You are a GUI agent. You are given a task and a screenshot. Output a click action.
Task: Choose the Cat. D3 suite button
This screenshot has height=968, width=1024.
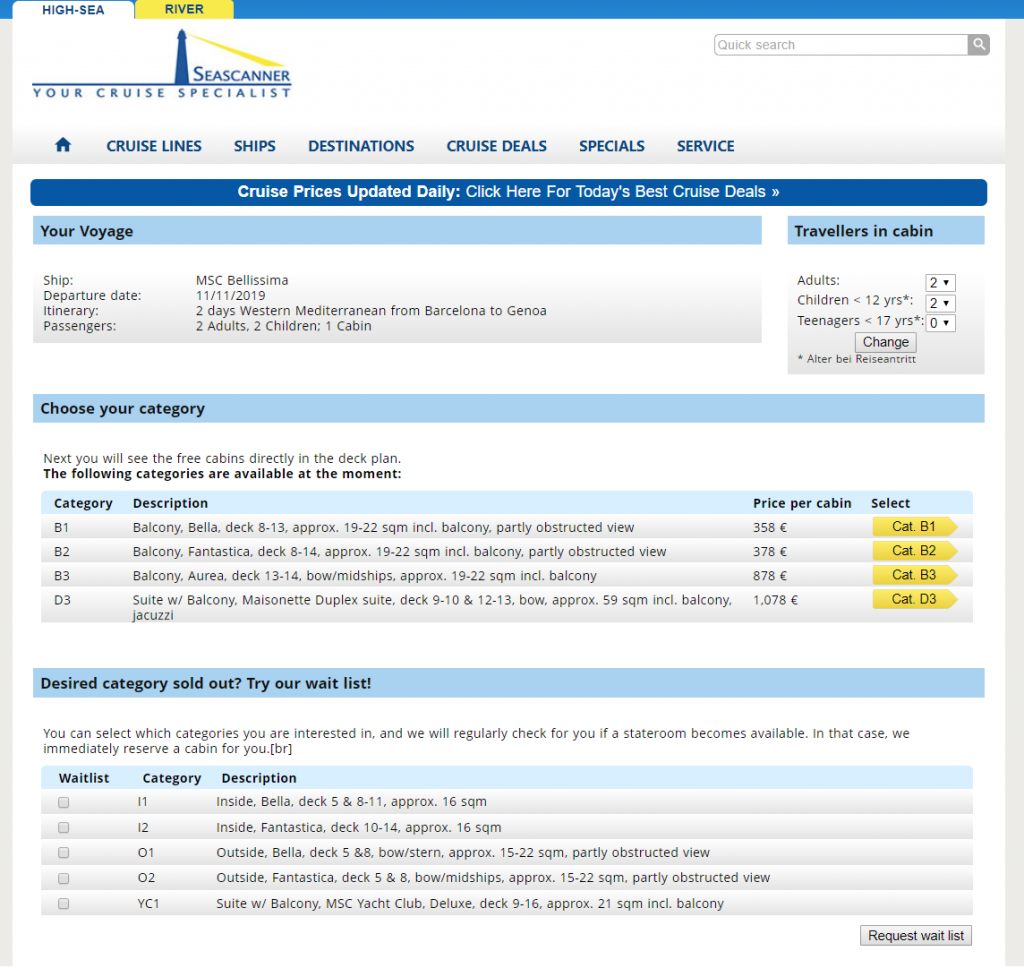[915, 599]
